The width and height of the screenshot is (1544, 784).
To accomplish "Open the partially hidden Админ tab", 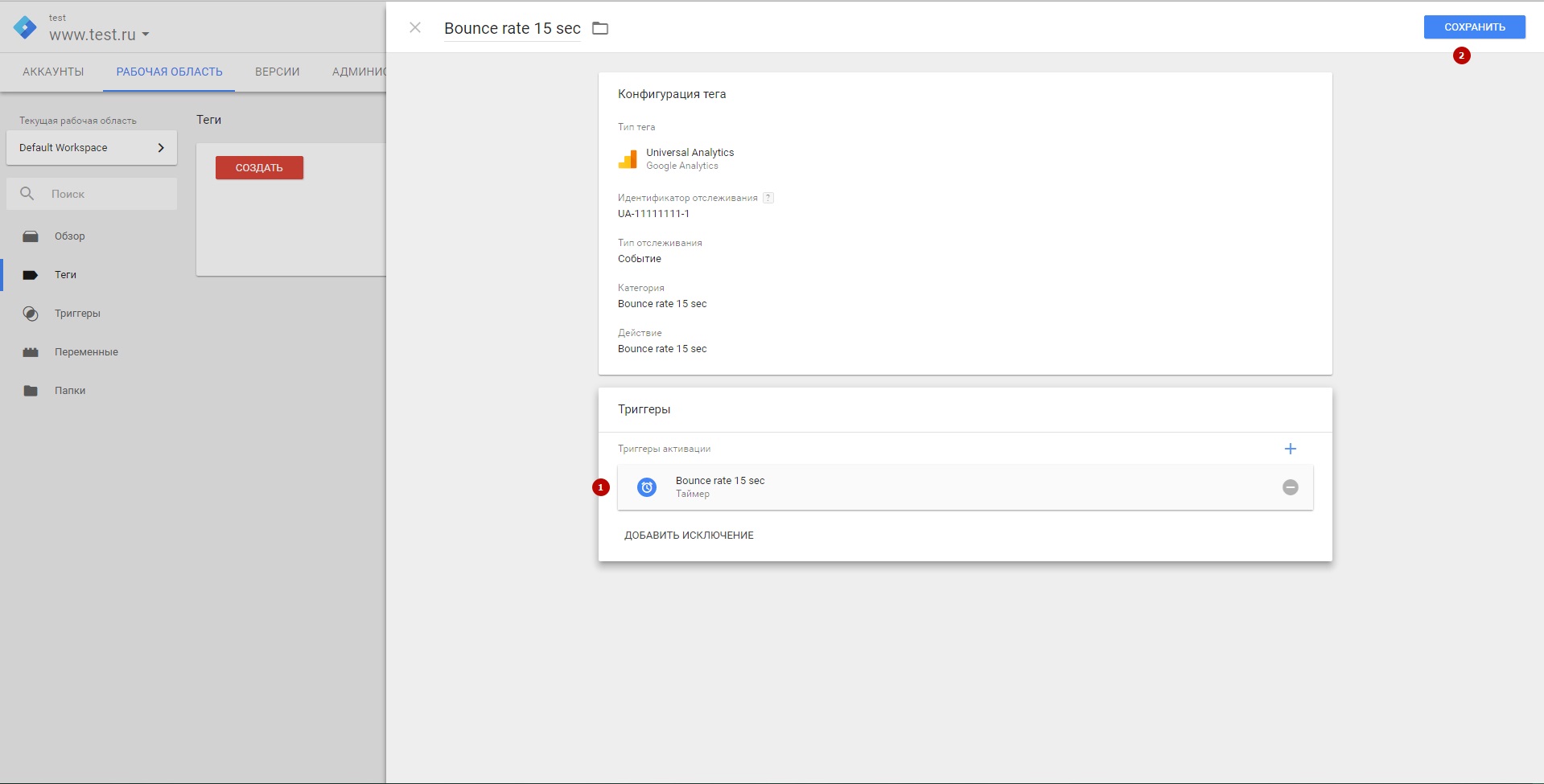I will point(359,72).
